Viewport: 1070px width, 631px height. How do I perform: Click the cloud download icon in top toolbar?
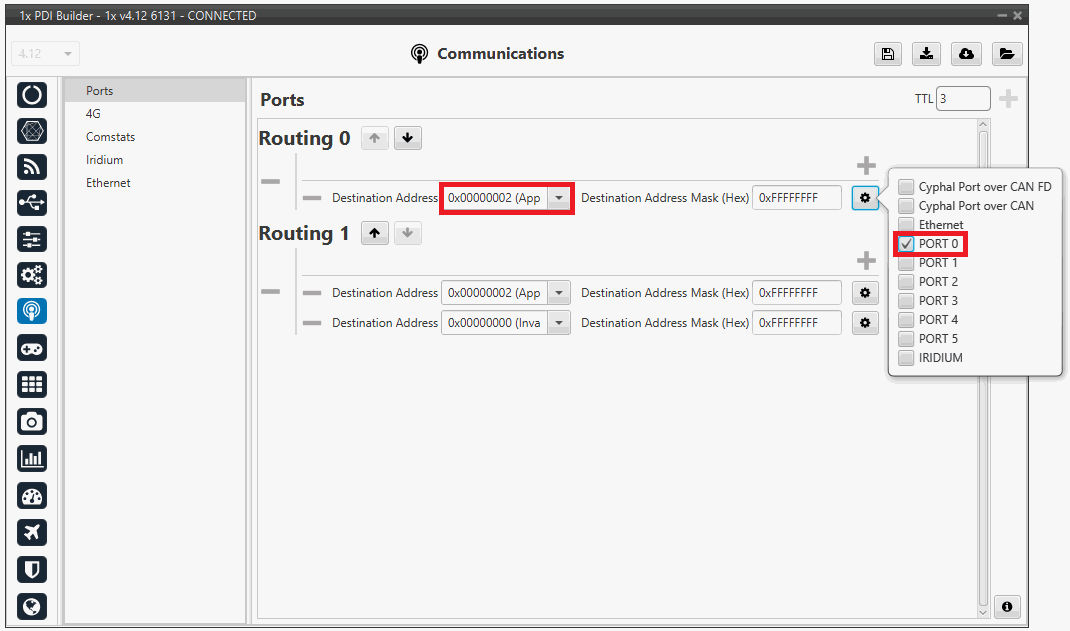coord(966,54)
